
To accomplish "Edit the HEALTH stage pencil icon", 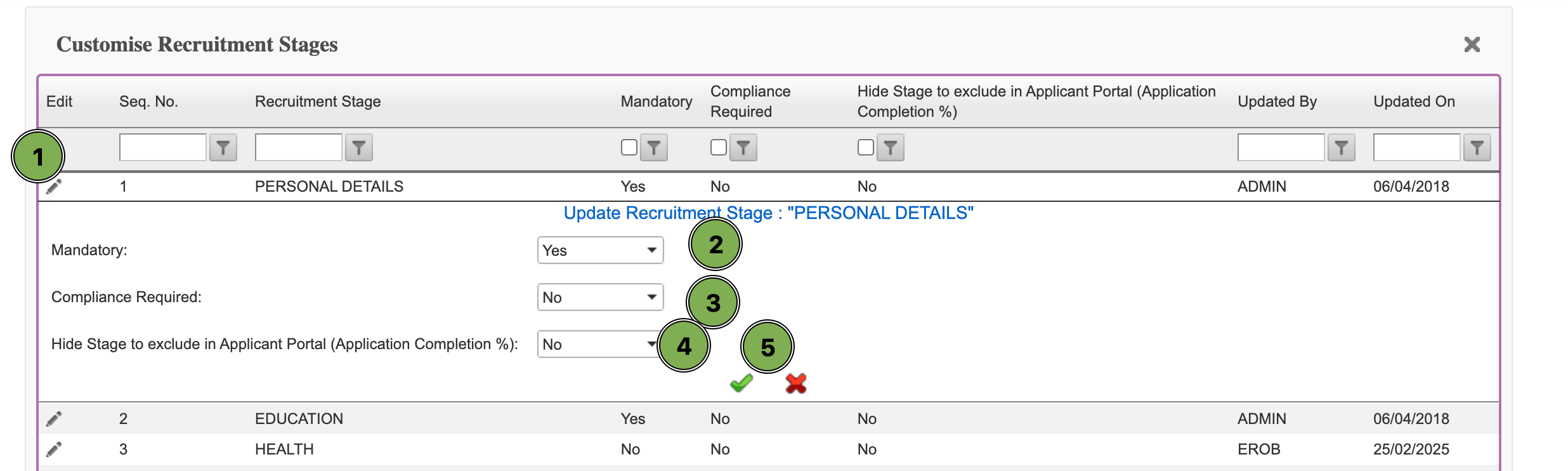I will [x=54, y=449].
